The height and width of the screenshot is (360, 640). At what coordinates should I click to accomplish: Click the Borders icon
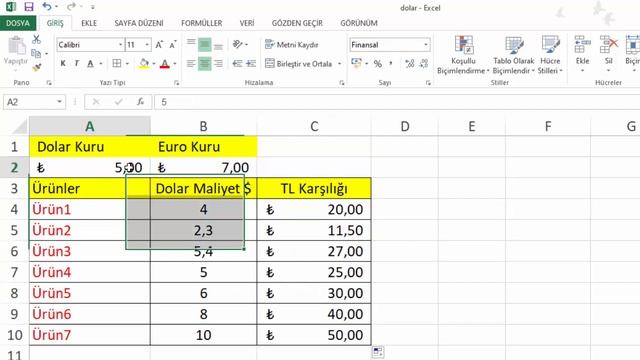[x=117, y=64]
